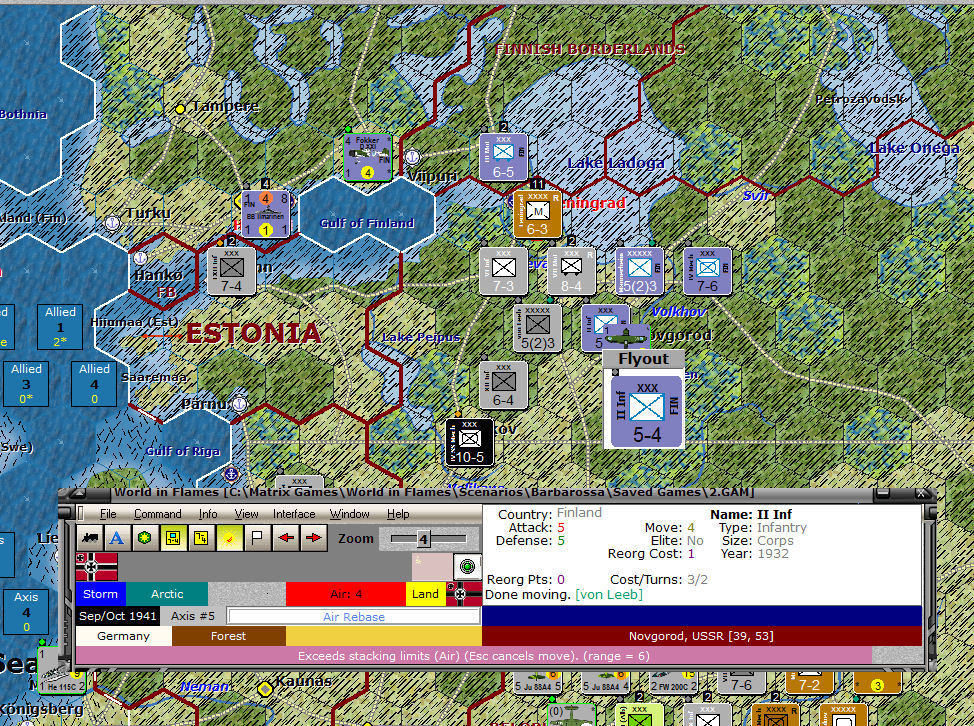Select the FW 200C aircraft counter

[x=673, y=682]
